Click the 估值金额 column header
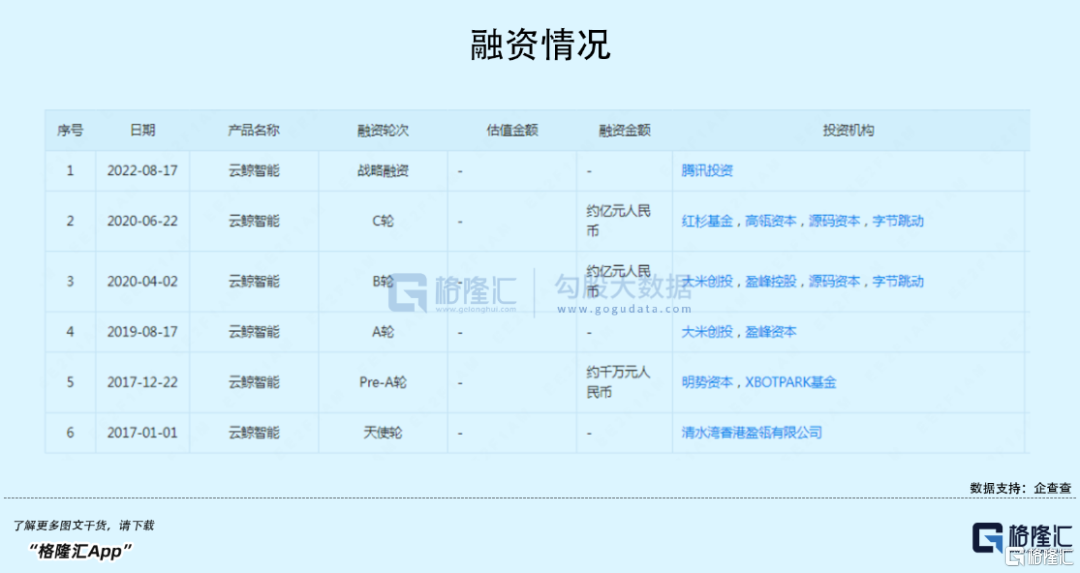 click(512, 130)
